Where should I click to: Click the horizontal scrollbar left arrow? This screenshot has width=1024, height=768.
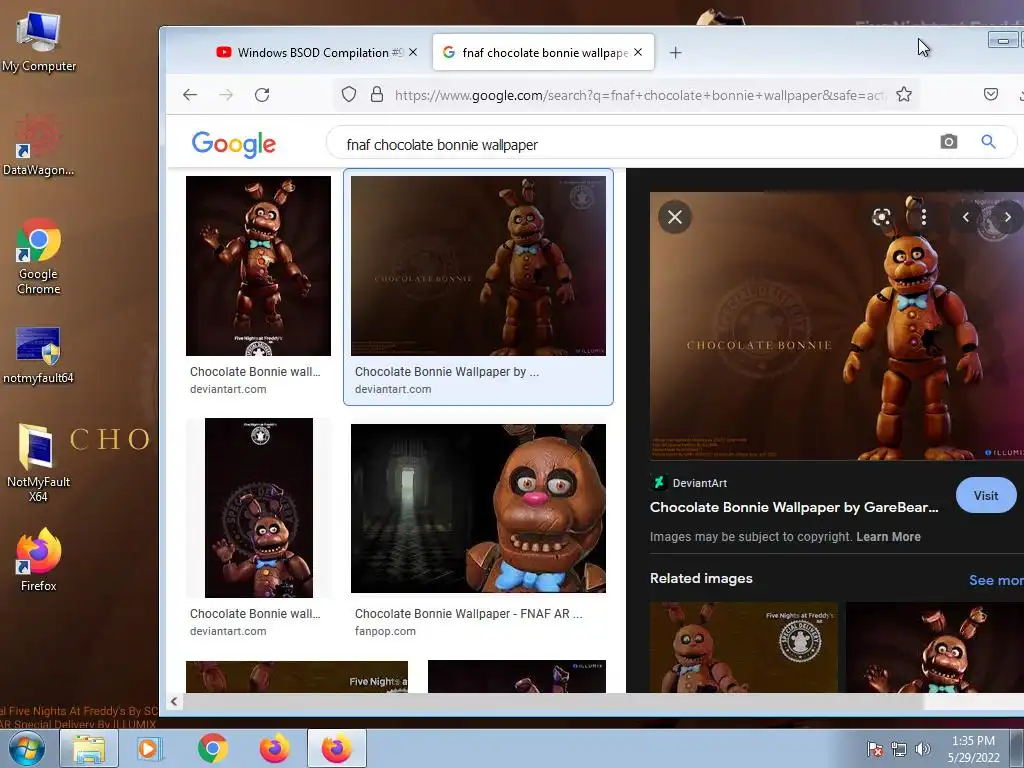point(174,701)
